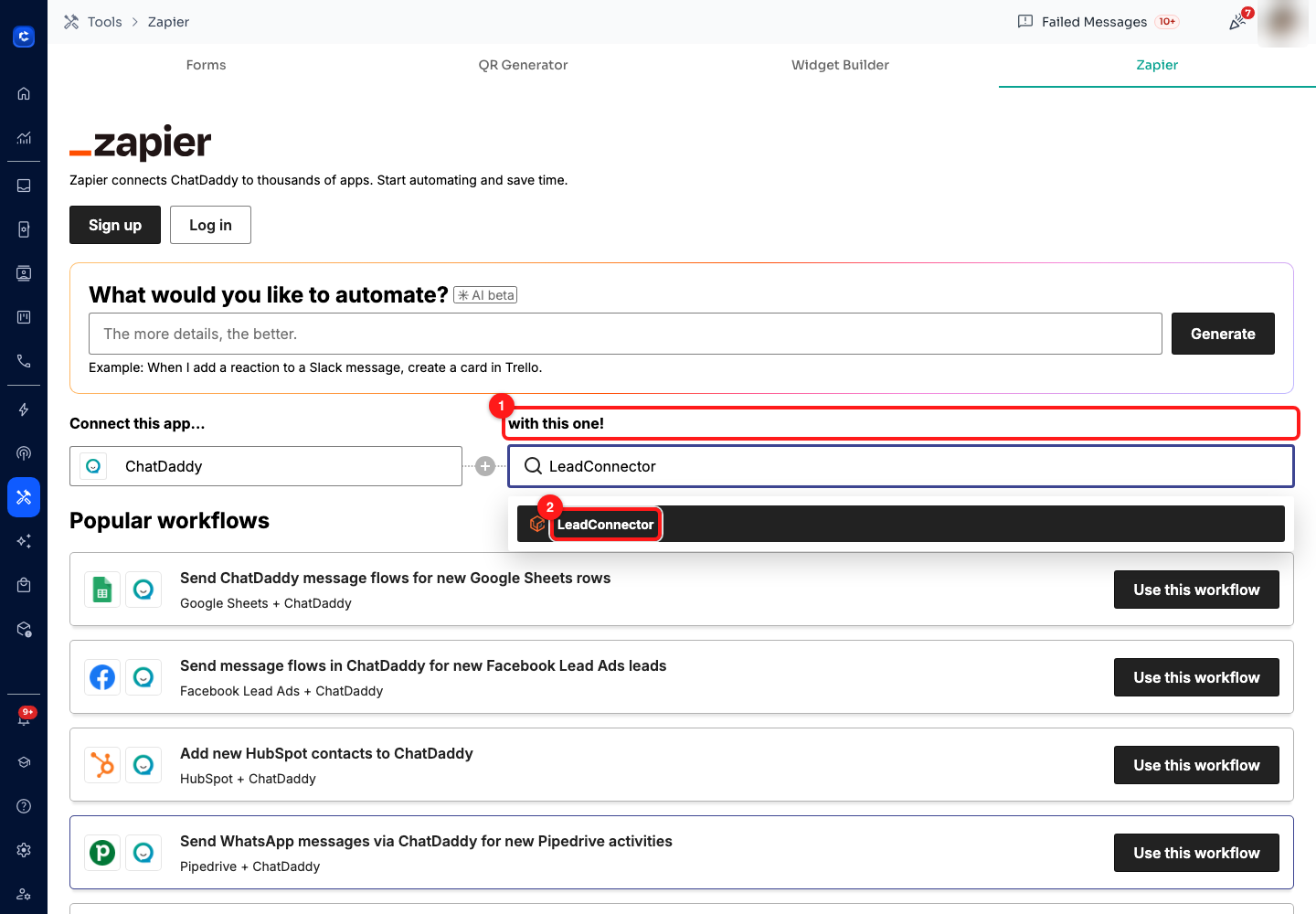Open the kanban board icon in the sidebar
This screenshot has height=914, width=1316.
coord(24,317)
